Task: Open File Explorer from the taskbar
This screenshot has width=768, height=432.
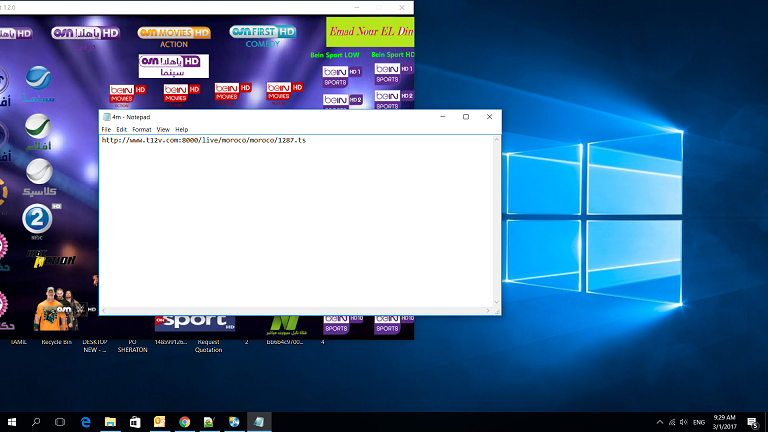Action: (x=110, y=422)
